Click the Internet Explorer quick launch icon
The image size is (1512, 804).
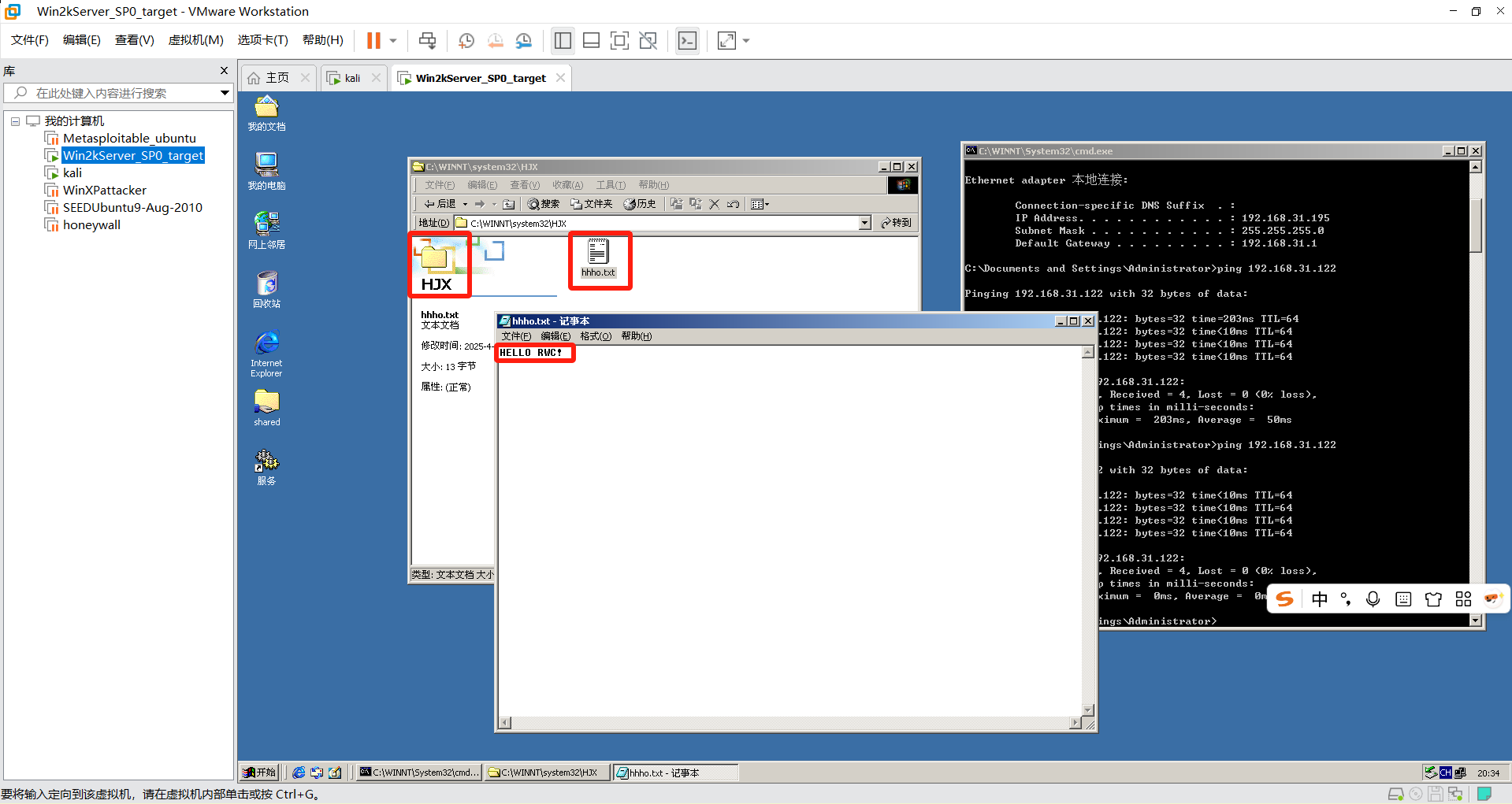299,773
